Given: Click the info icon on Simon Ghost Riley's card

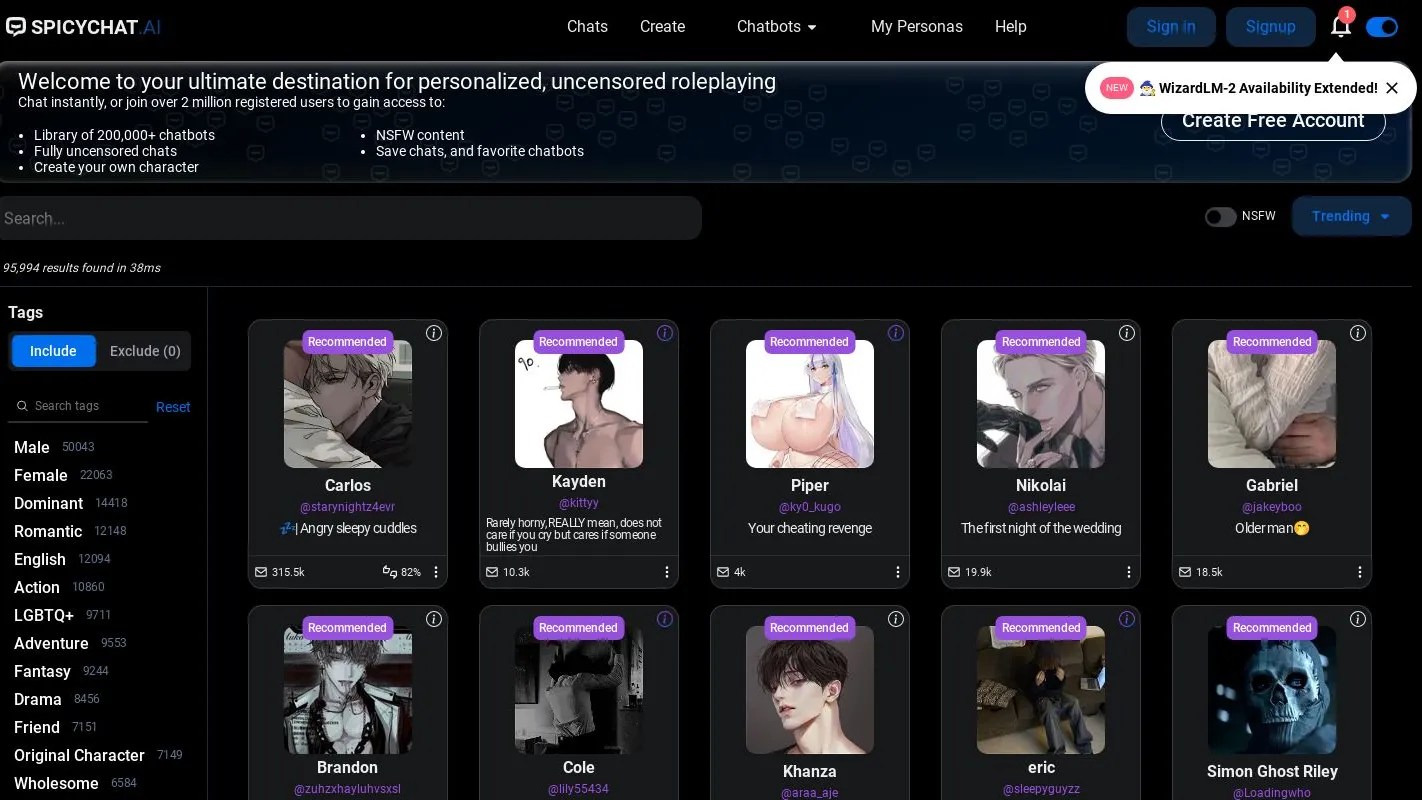Looking at the screenshot, I should pos(1358,619).
